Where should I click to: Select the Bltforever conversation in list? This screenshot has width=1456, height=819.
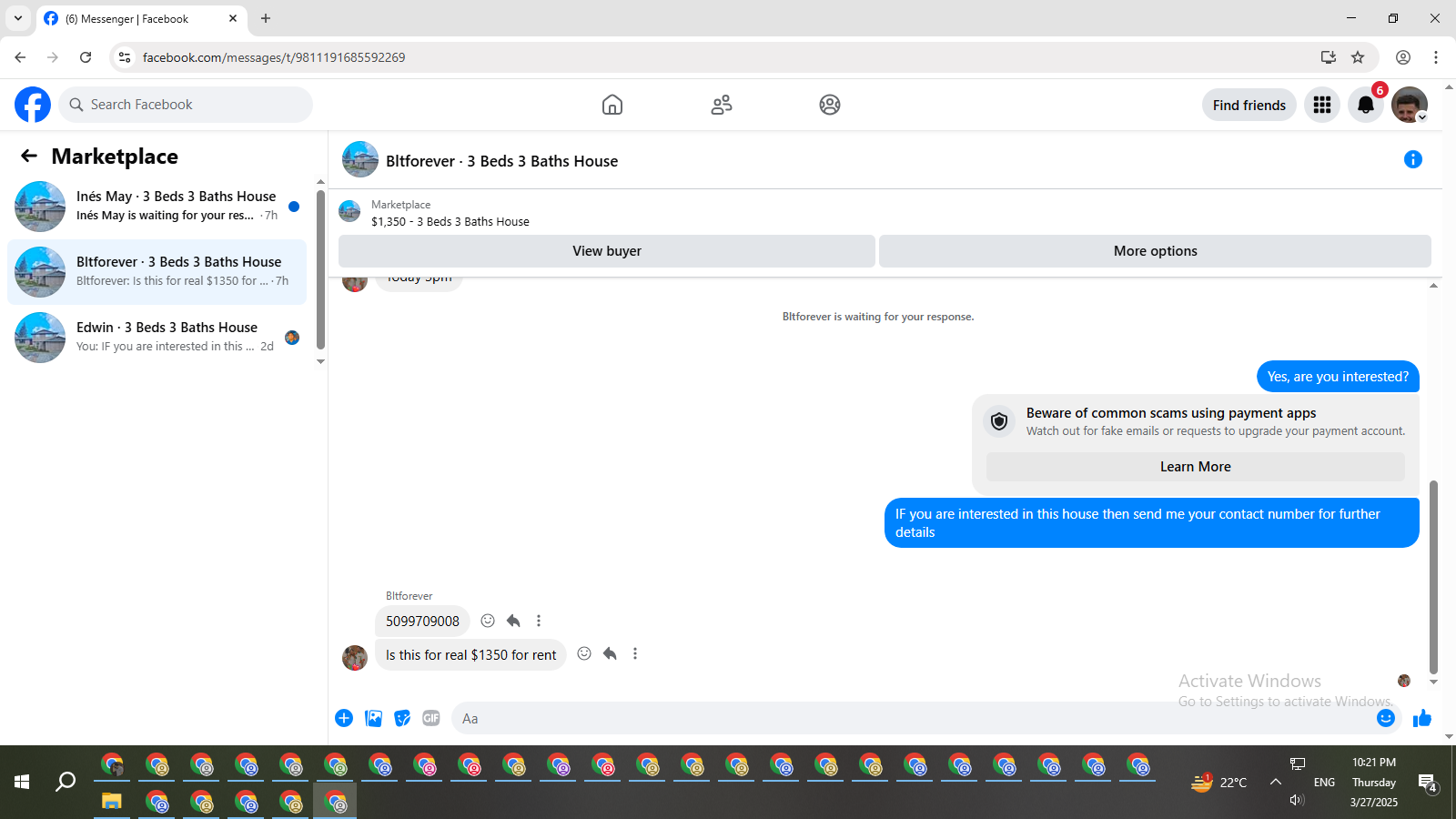(x=157, y=272)
